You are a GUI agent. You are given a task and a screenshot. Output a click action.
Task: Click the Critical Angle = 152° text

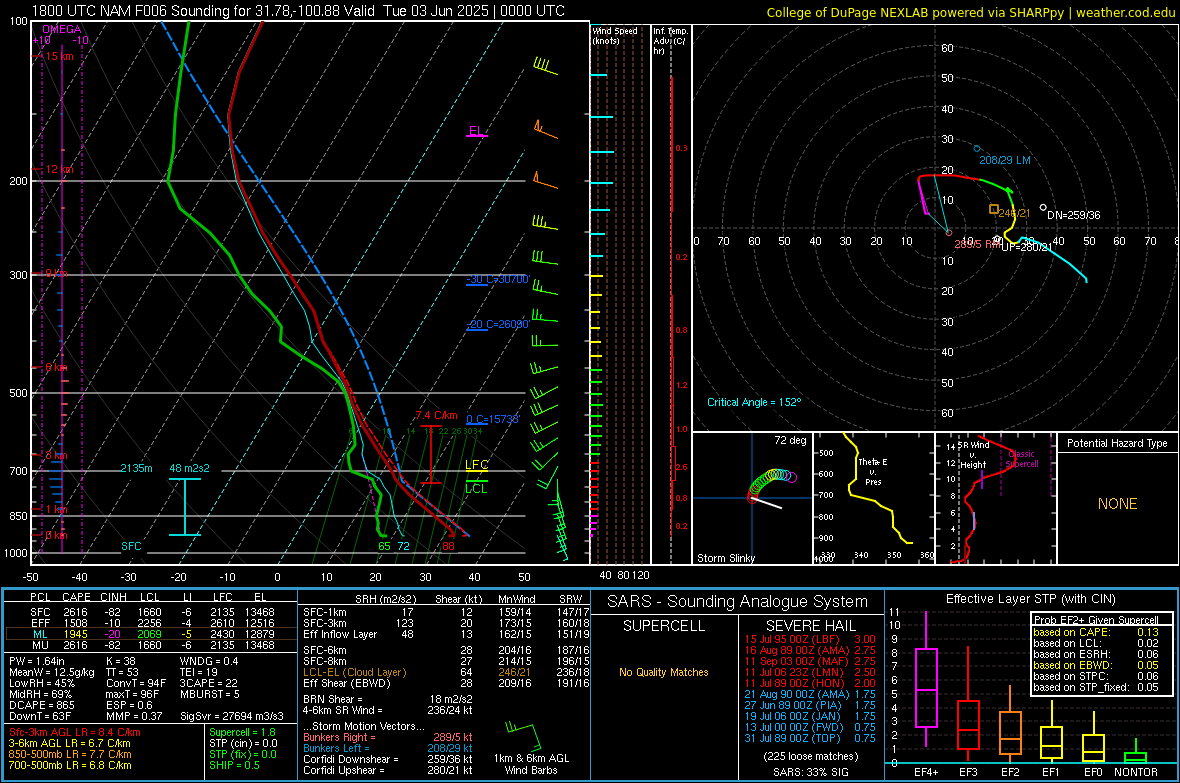[x=754, y=403]
